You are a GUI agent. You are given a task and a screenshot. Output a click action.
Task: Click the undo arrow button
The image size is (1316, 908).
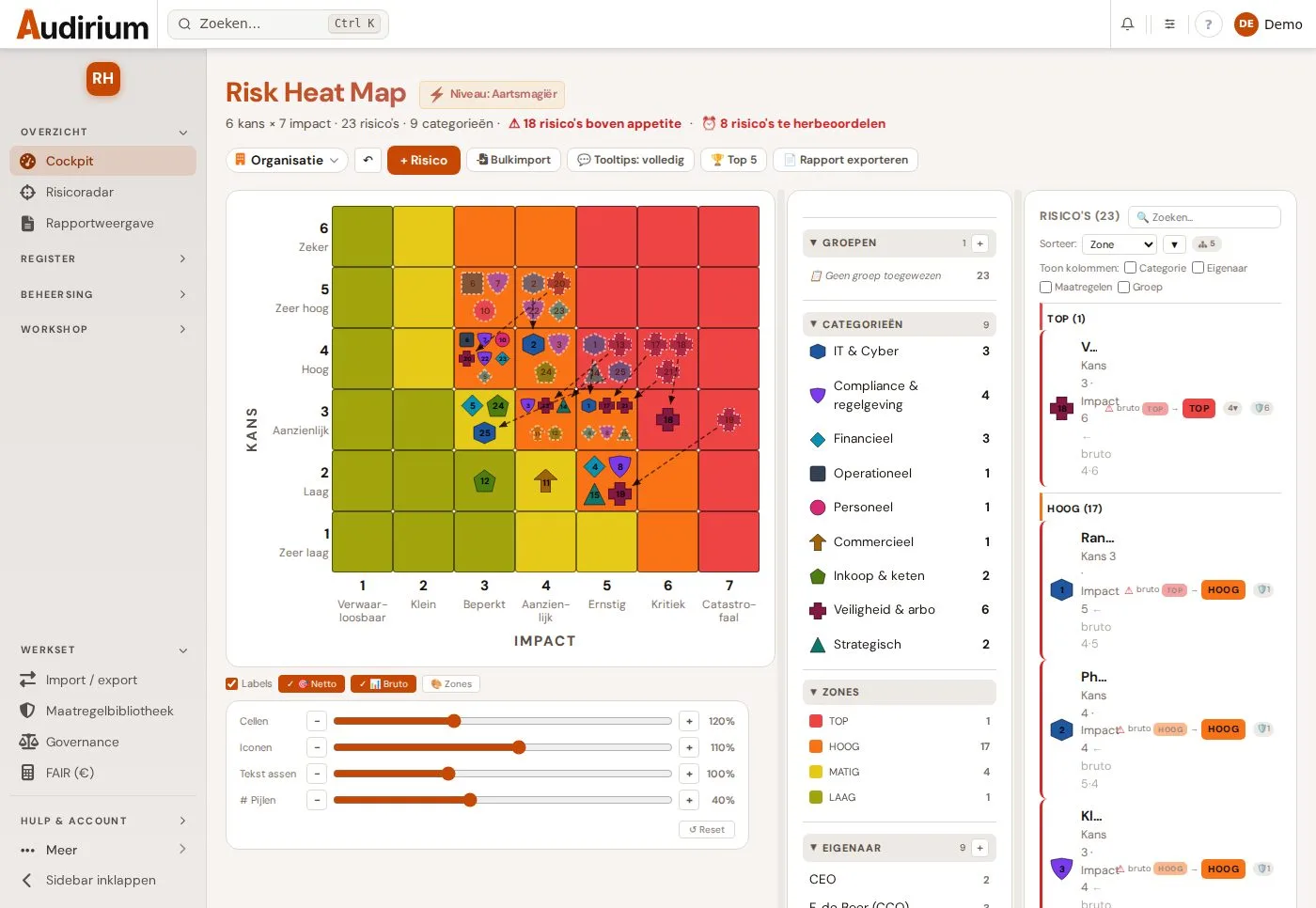(x=368, y=160)
